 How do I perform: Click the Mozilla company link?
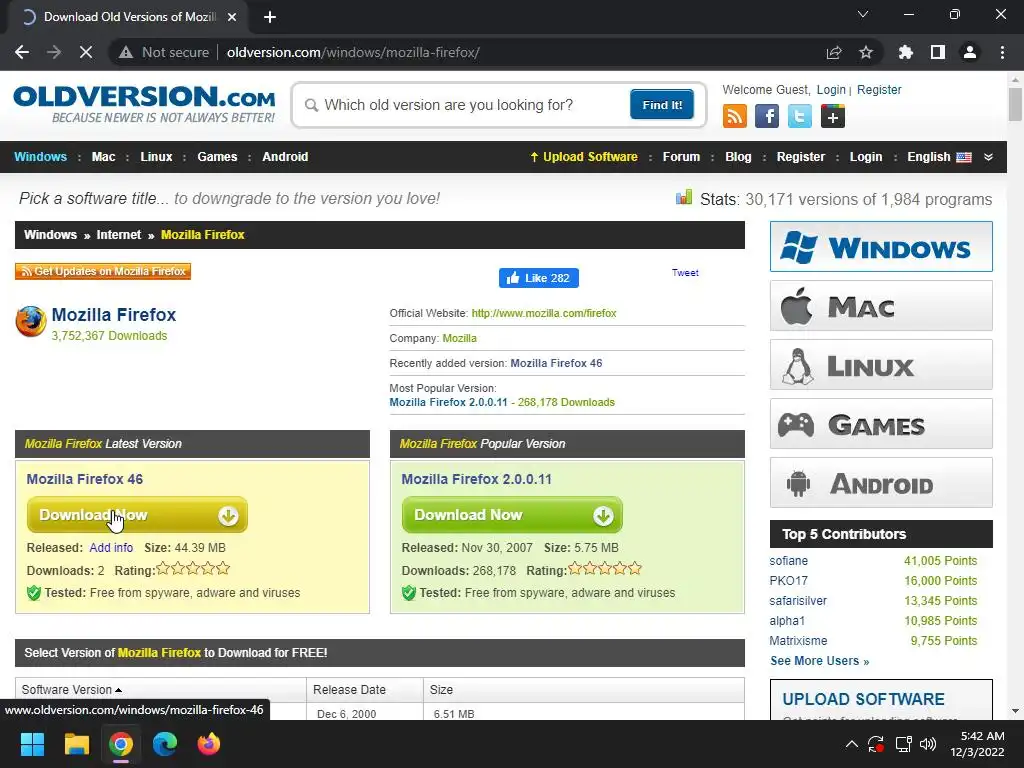coord(460,338)
